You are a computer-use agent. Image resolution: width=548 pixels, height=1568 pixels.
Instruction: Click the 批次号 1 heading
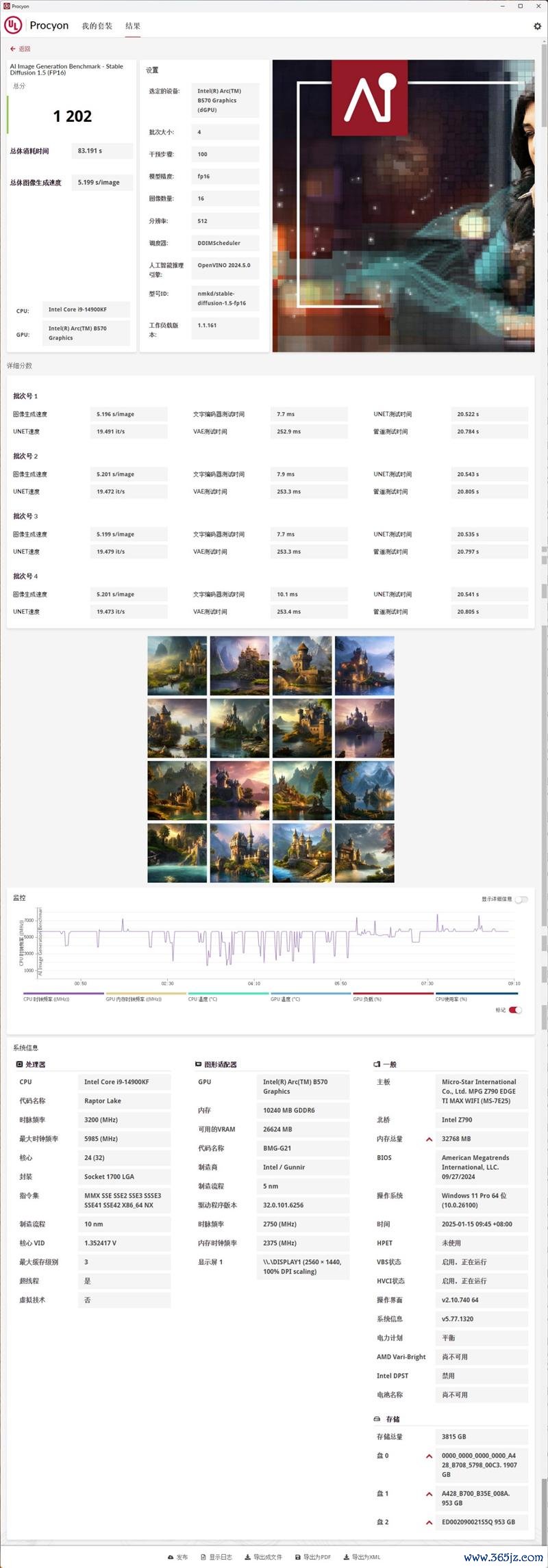point(25,396)
